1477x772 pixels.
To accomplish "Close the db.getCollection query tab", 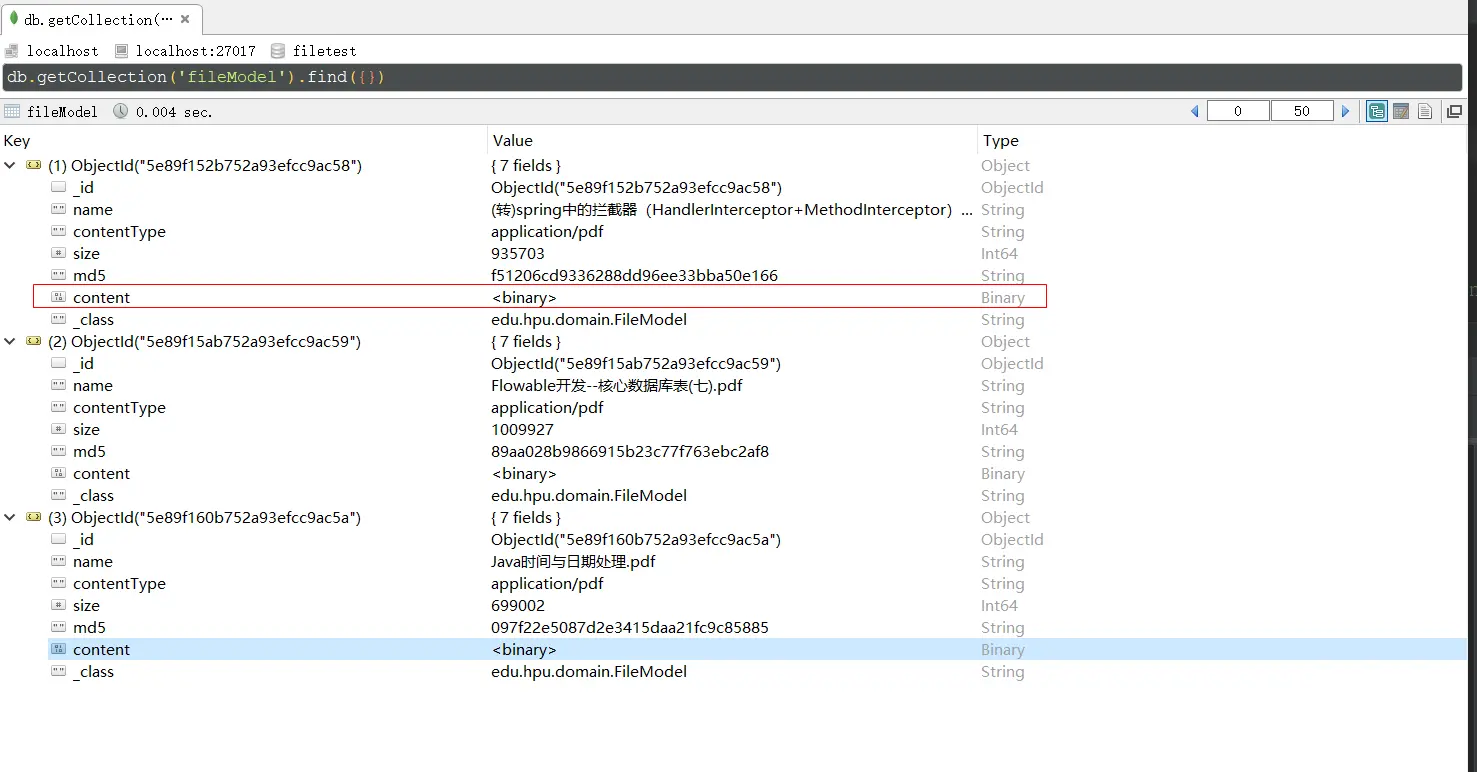I will click(185, 19).
